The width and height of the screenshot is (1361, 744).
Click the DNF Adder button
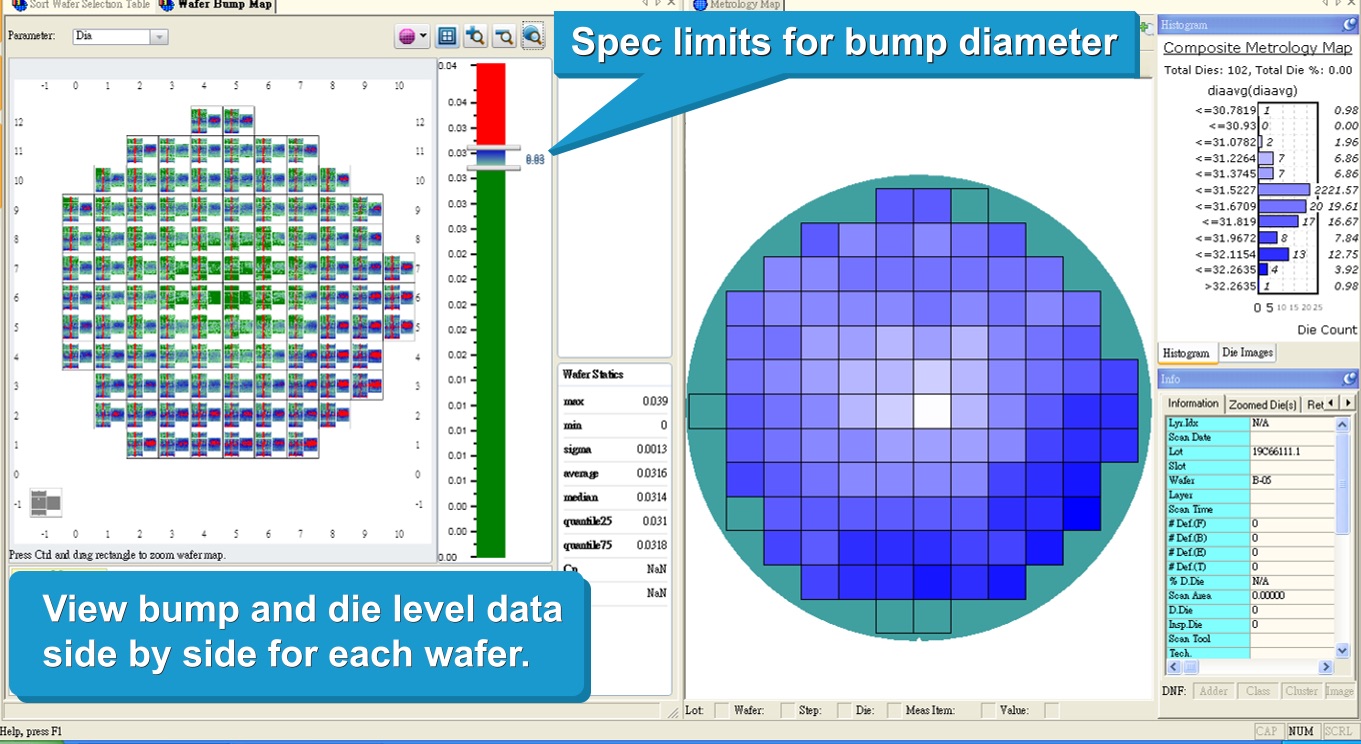[x=1213, y=691]
